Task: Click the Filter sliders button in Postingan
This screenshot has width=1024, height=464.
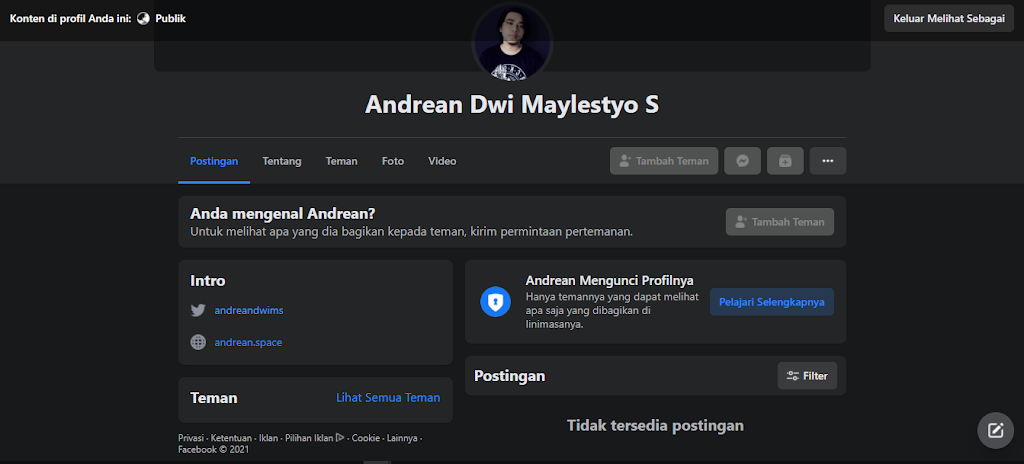Action: click(807, 376)
